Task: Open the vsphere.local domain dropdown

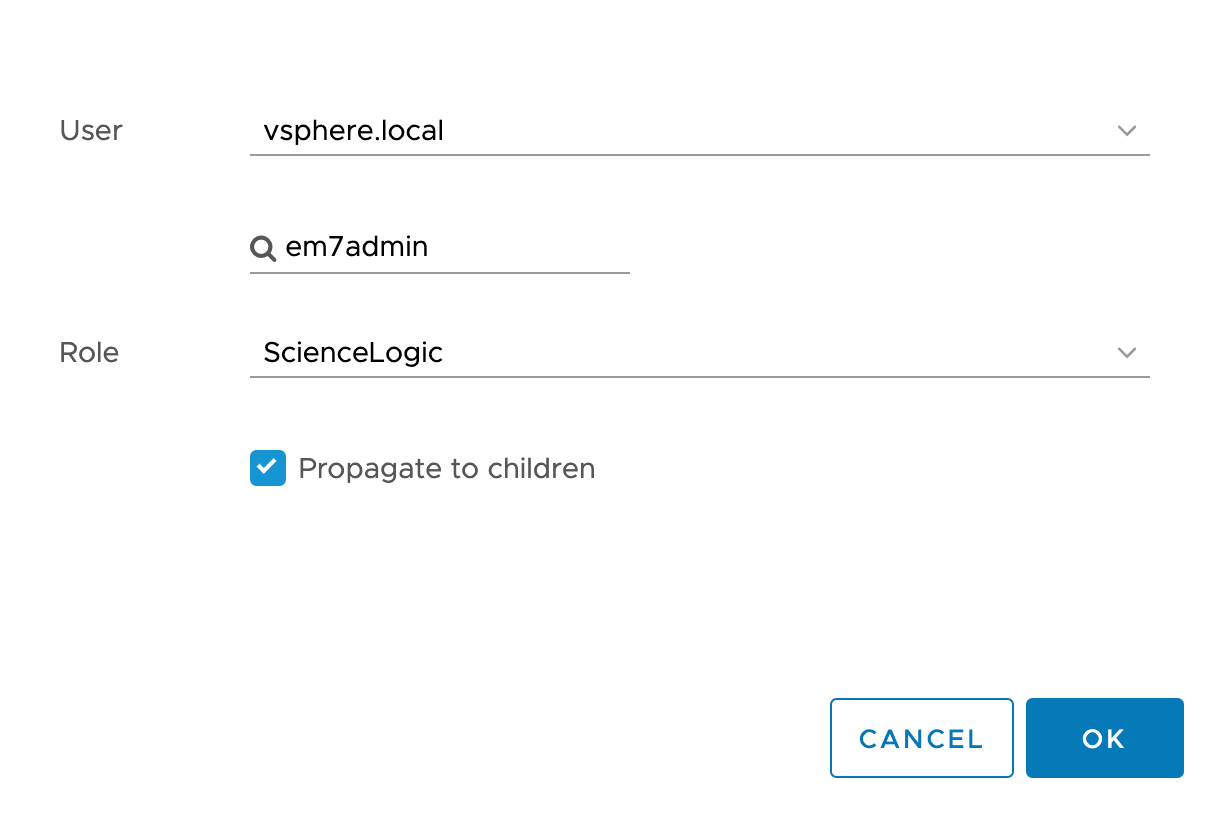Action: (x=699, y=131)
